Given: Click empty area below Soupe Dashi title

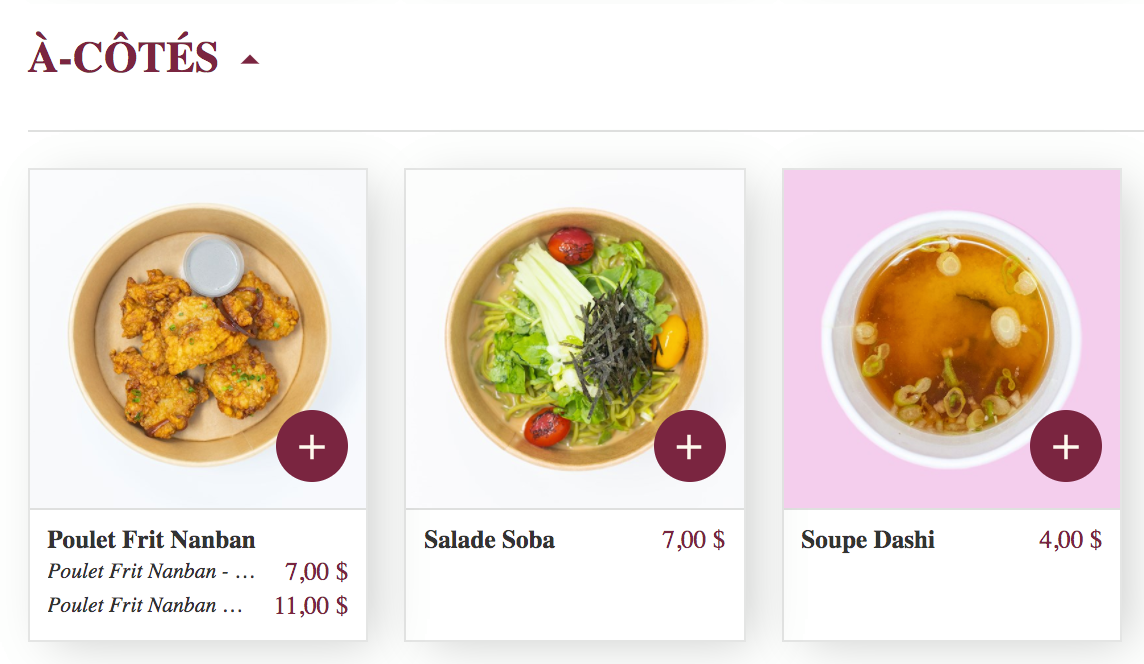Looking at the screenshot, I should point(951,600).
